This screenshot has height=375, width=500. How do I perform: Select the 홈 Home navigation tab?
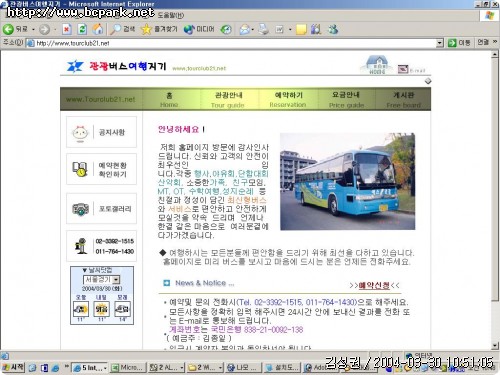[169, 99]
